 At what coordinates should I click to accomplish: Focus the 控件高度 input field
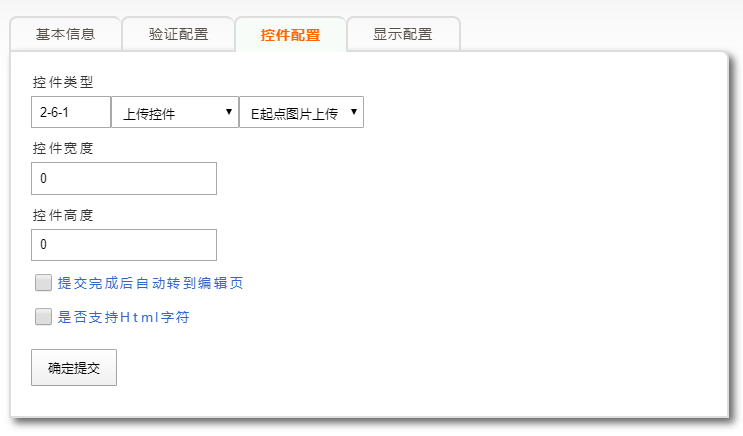pyautogui.click(x=124, y=245)
